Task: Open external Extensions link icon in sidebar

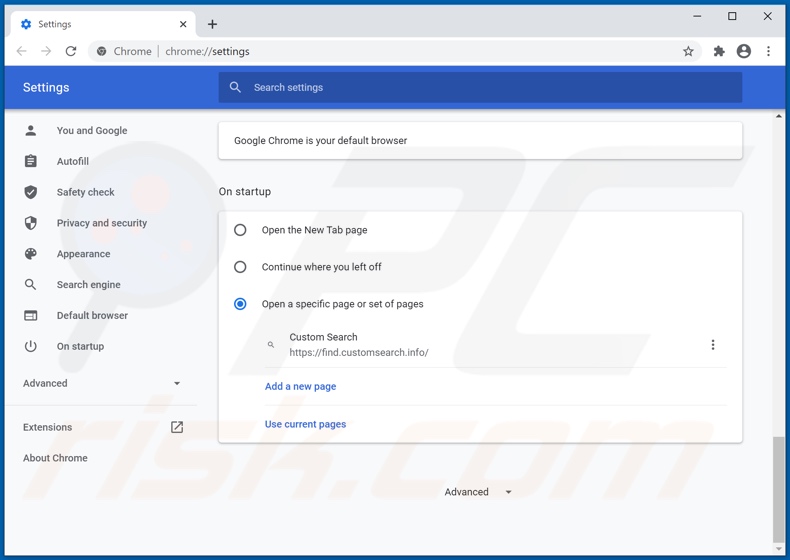Action: coord(177,427)
